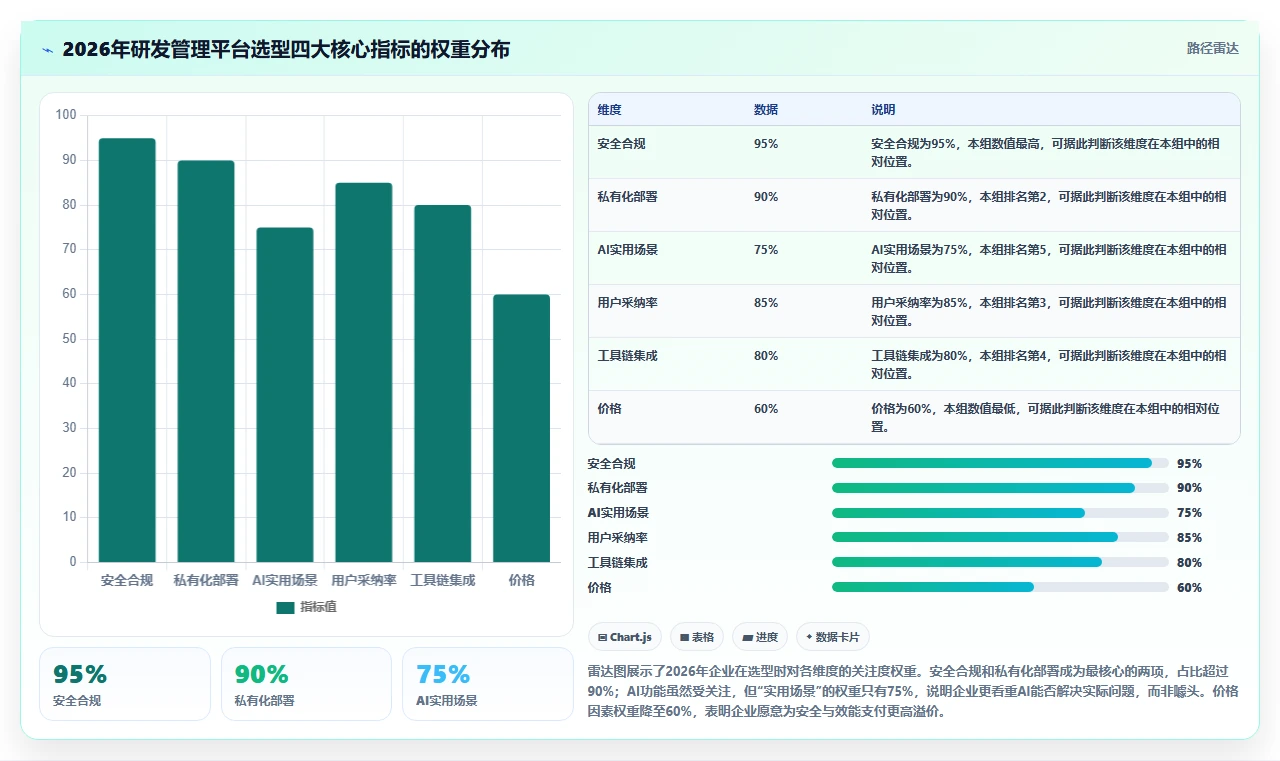This screenshot has width=1280, height=761.
Task: Click the 安全合规 x-axis label
Action: (x=127, y=580)
